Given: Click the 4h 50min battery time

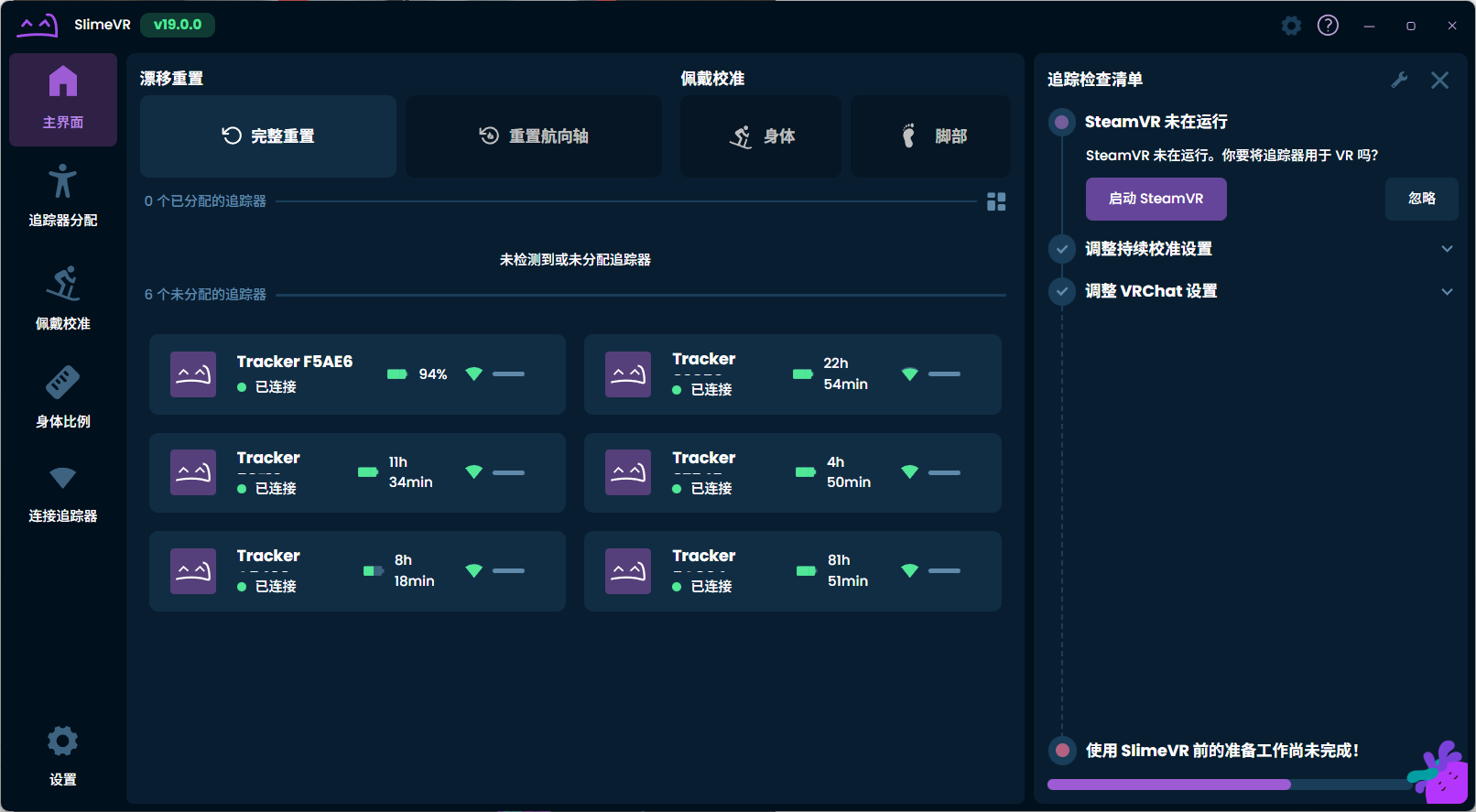Looking at the screenshot, I should (x=849, y=472).
